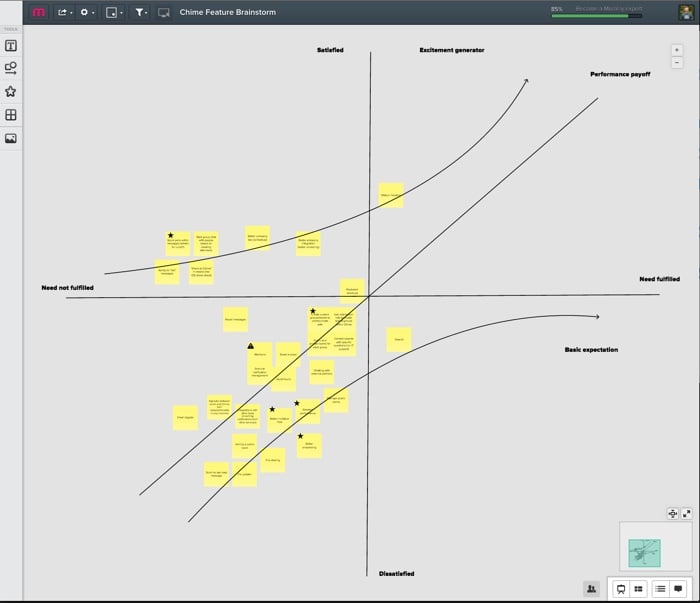Toggle the collaborators people panel
Image resolution: width=700 pixels, height=603 pixels.
(591, 589)
